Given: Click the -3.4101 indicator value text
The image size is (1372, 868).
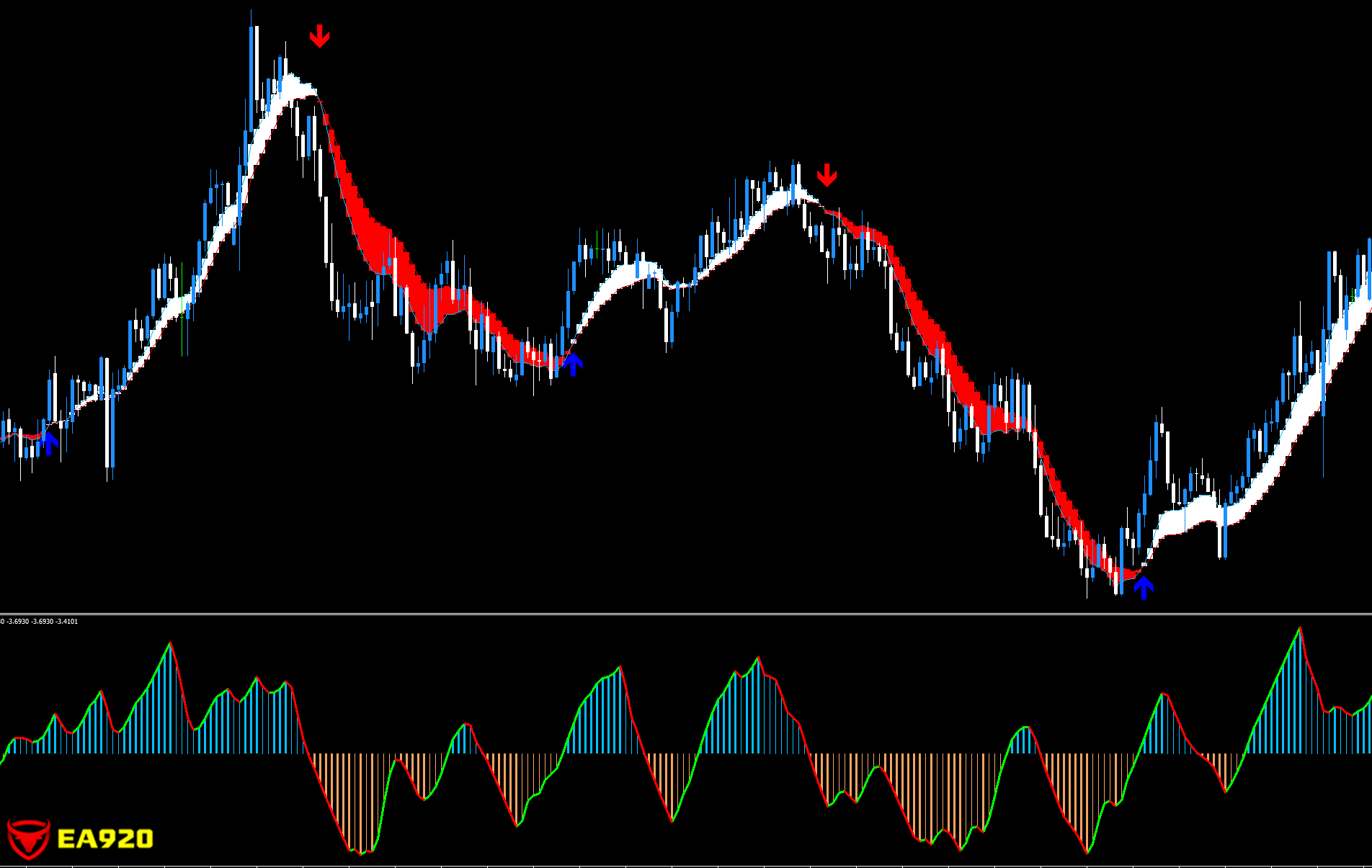Looking at the screenshot, I should pos(67,621).
